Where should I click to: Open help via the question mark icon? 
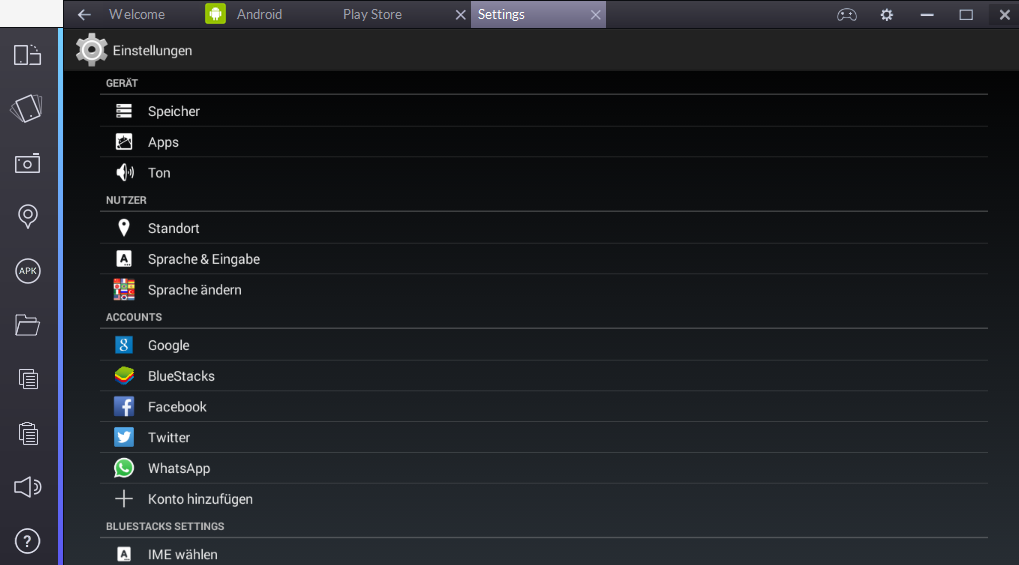pyautogui.click(x=27, y=541)
